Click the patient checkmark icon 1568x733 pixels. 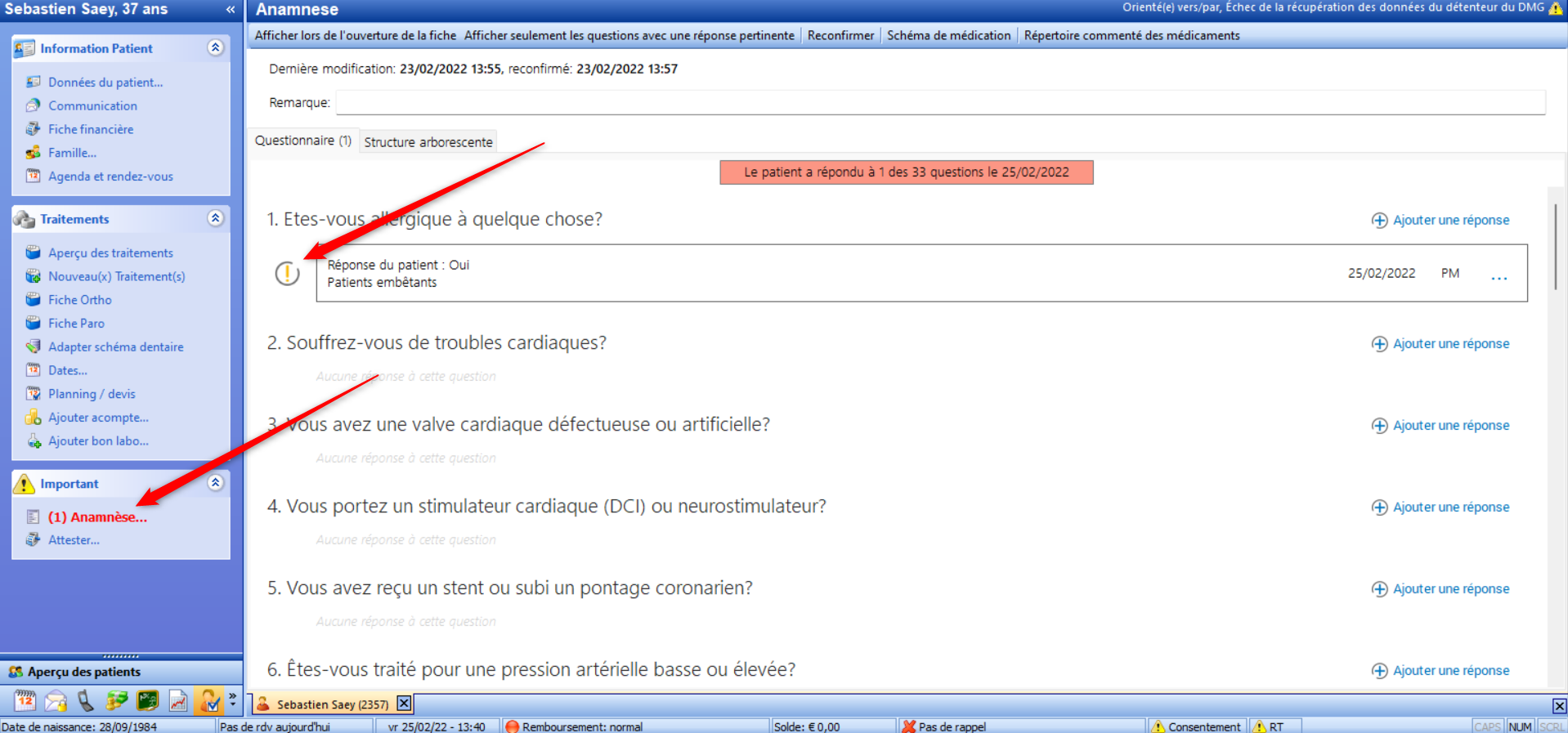pyautogui.click(x=209, y=700)
